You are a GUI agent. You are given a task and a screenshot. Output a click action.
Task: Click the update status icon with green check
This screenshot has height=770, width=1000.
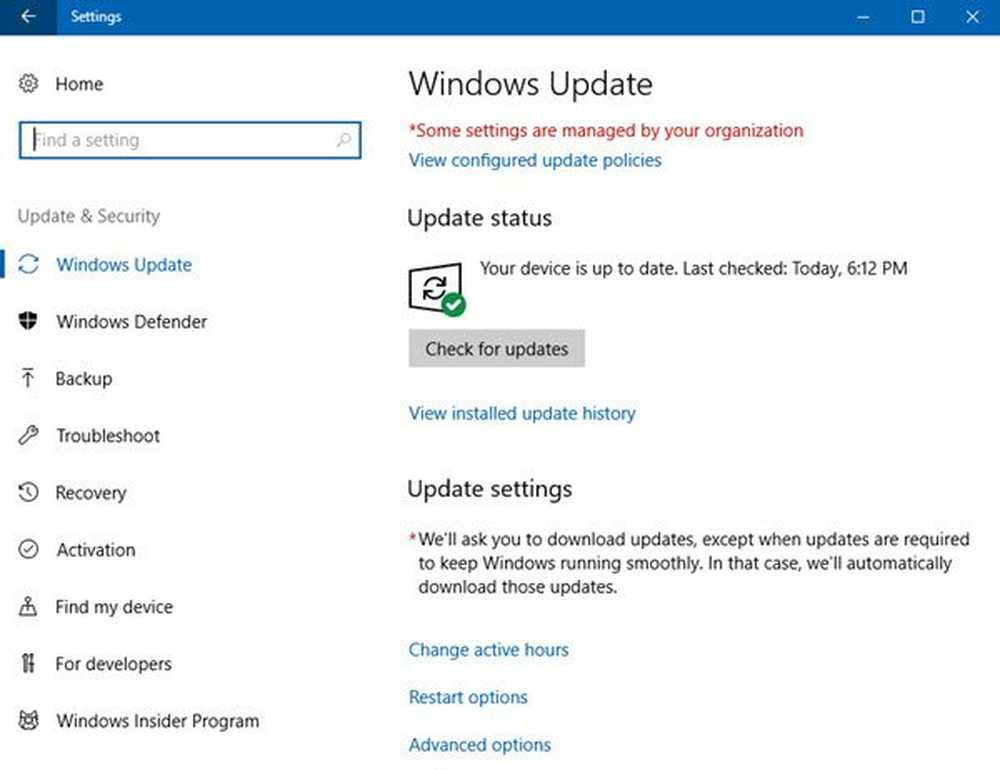(x=437, y=289)
